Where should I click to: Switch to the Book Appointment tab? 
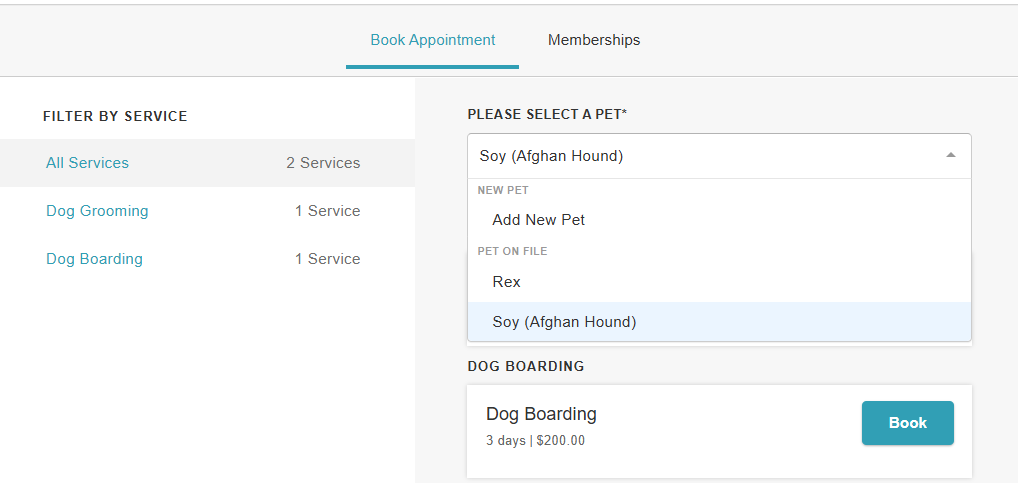(432, 41)
